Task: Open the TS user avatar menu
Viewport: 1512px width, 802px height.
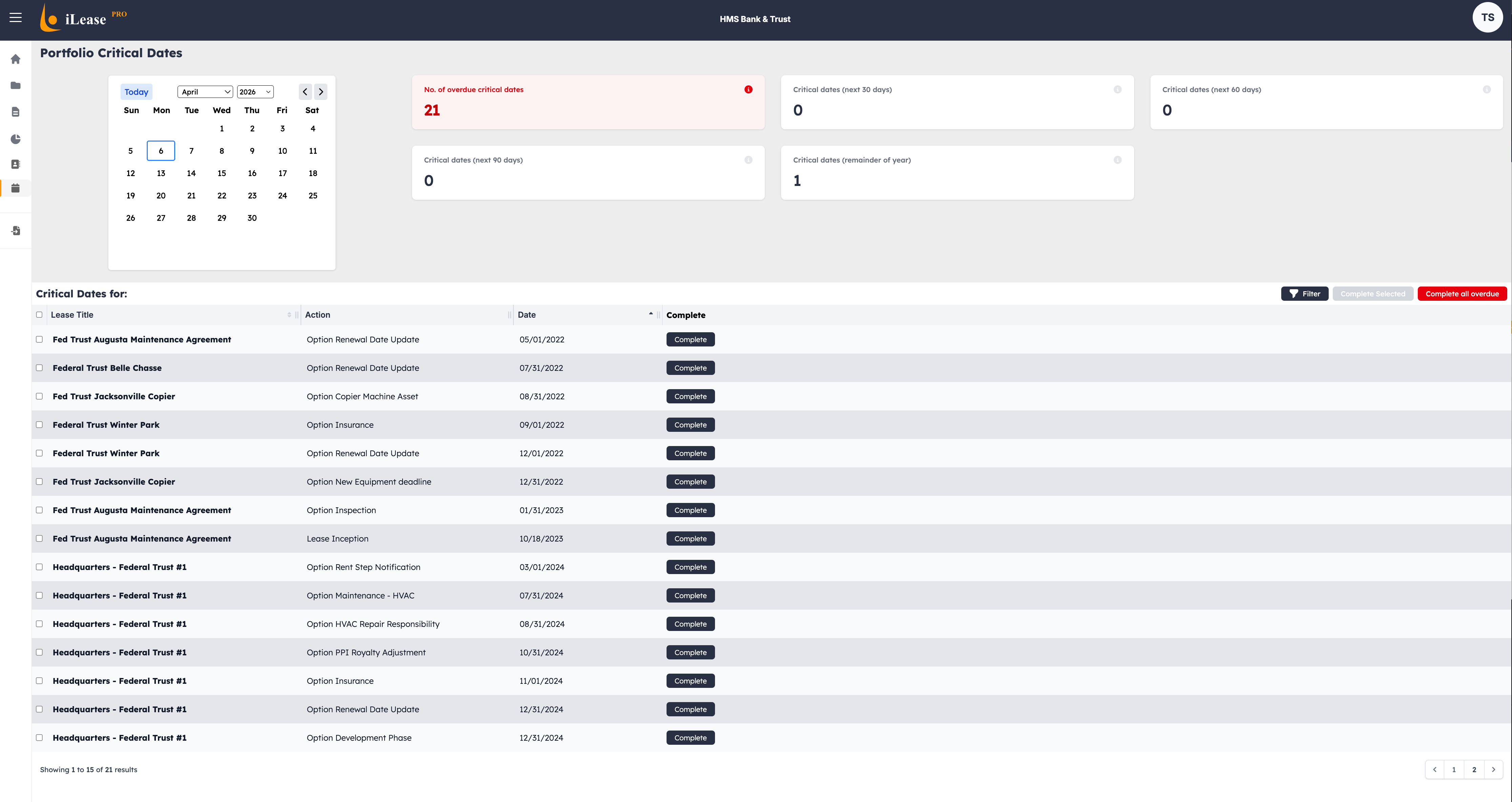Action: [x=1488, y=17]
